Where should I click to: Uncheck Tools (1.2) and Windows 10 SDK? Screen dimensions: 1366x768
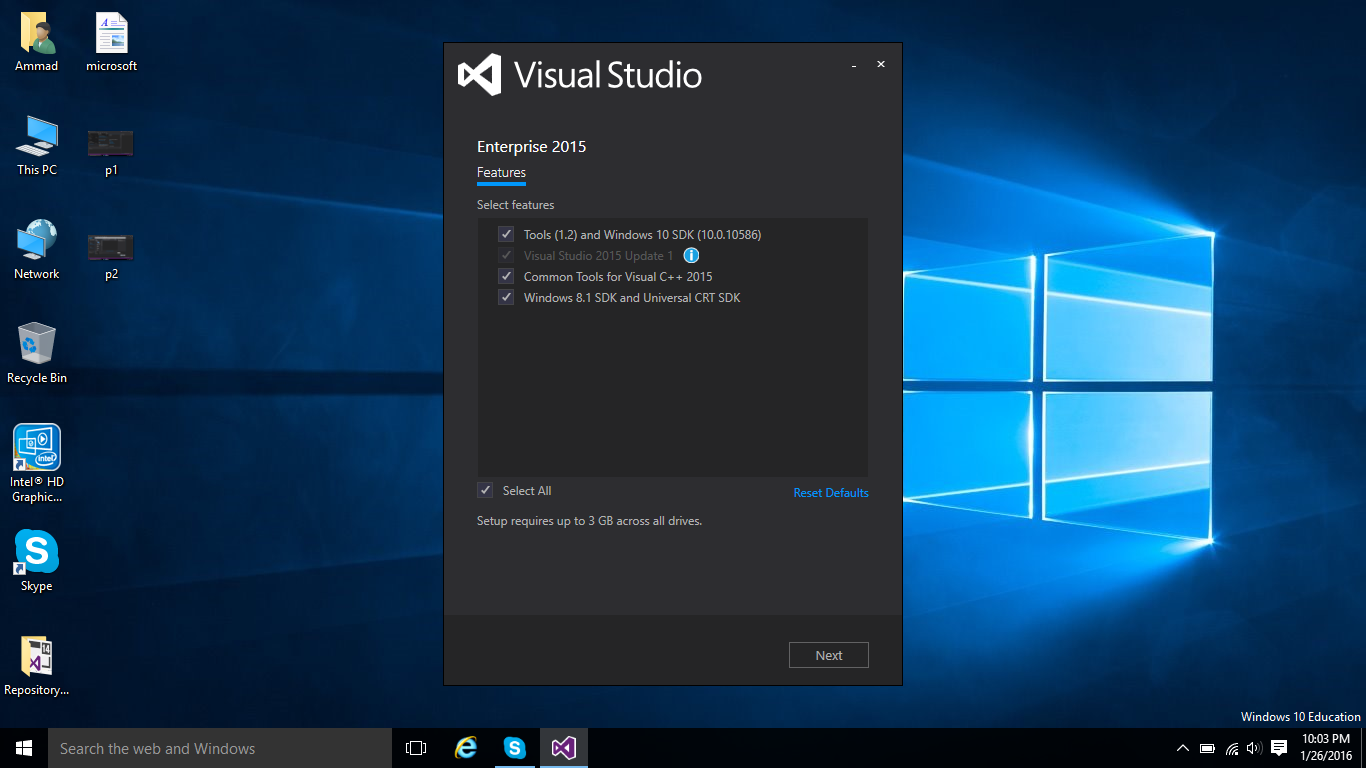pyautogui.click(x=506, y=234)
